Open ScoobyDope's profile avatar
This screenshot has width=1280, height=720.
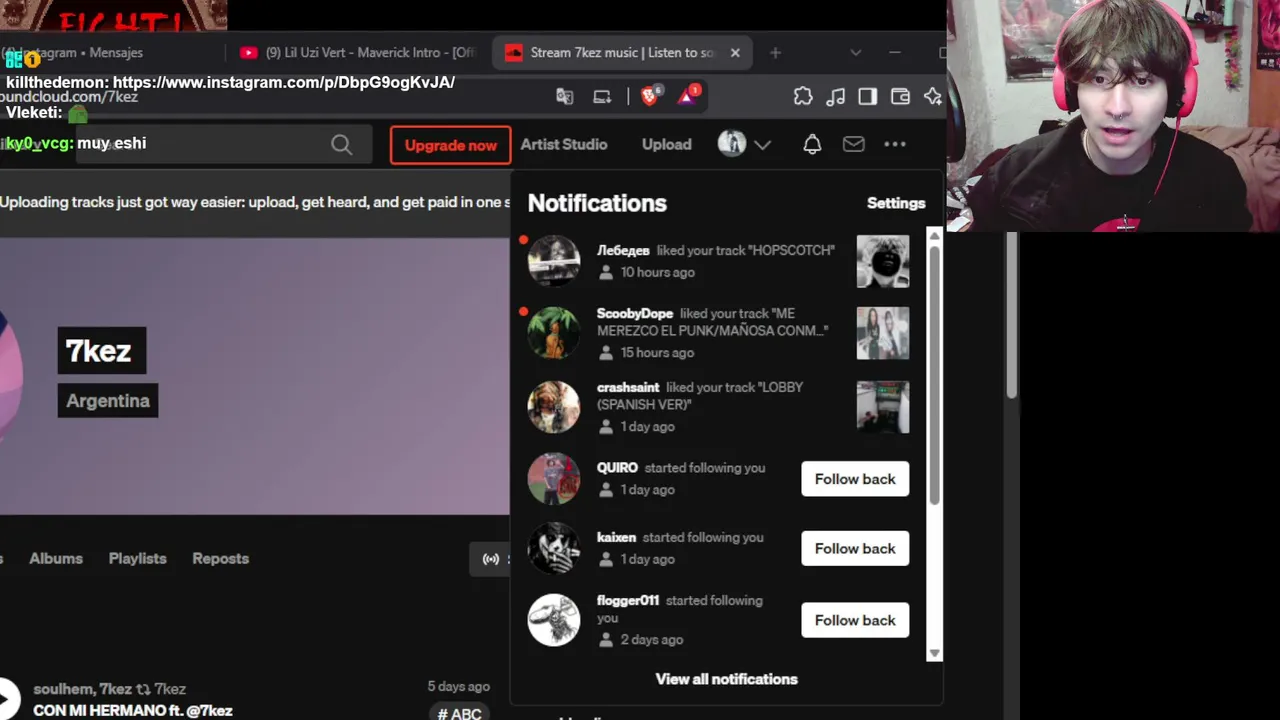click(x=553, y=333)
